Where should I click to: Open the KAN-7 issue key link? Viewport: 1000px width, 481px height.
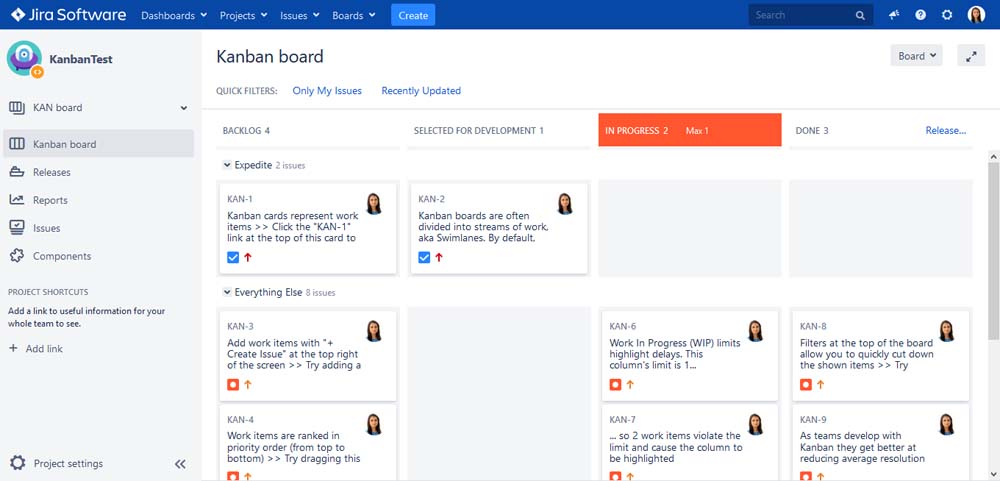(x=622, y=419)
